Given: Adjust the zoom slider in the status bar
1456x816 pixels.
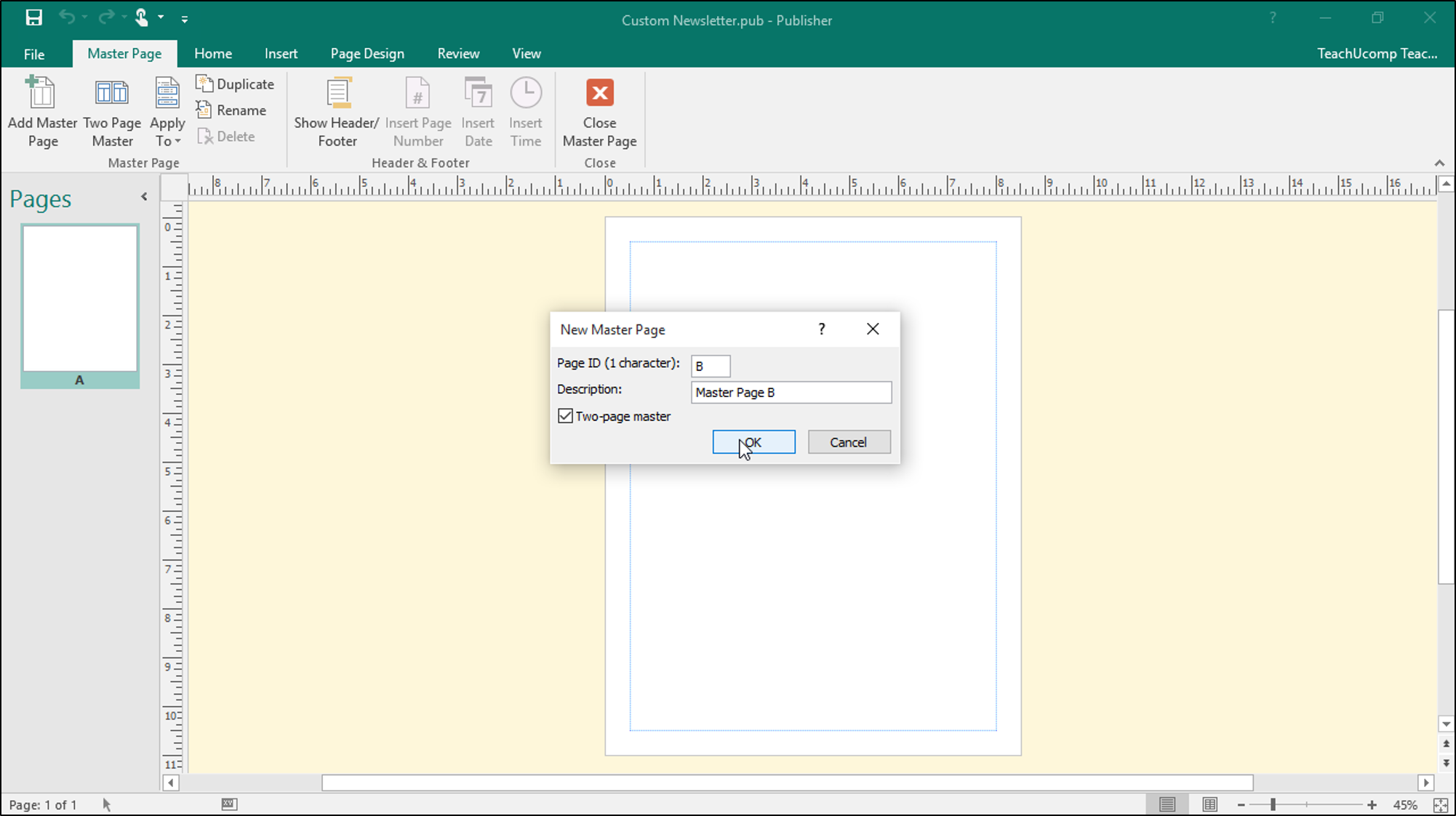Looking at the screenshot, I should (x=1274, y=804).
